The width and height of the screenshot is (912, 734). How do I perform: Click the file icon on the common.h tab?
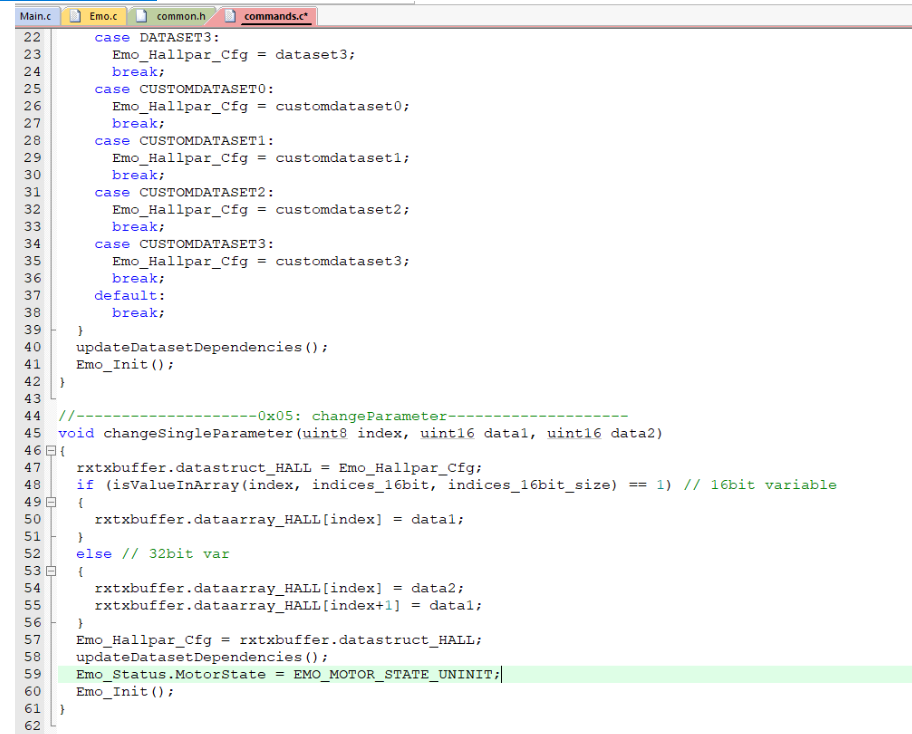point(141,16)
